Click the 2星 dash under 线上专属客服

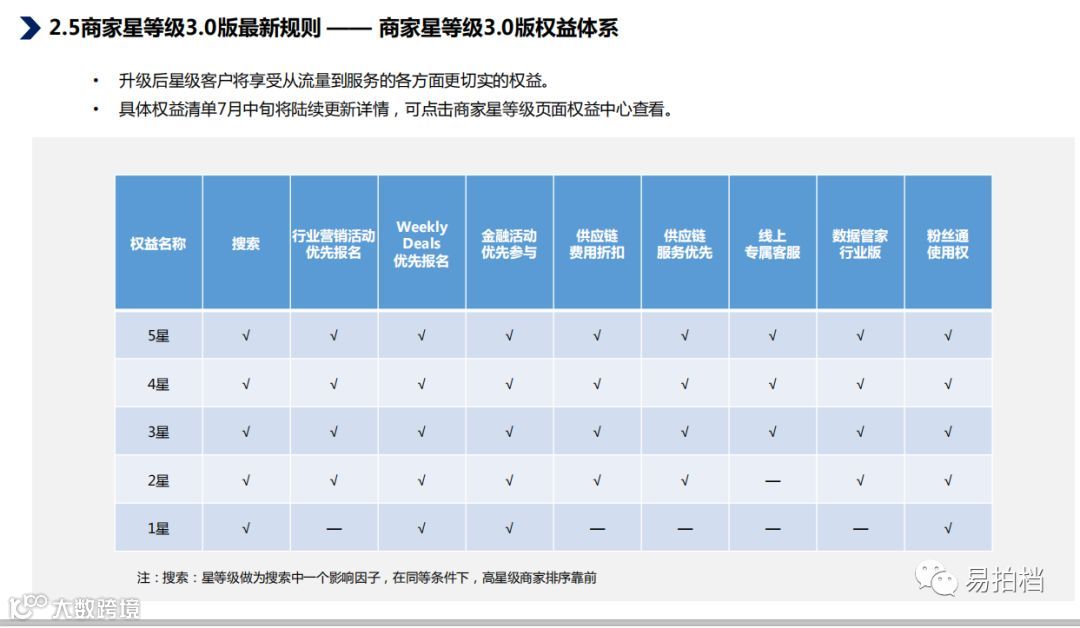(772, 481)
